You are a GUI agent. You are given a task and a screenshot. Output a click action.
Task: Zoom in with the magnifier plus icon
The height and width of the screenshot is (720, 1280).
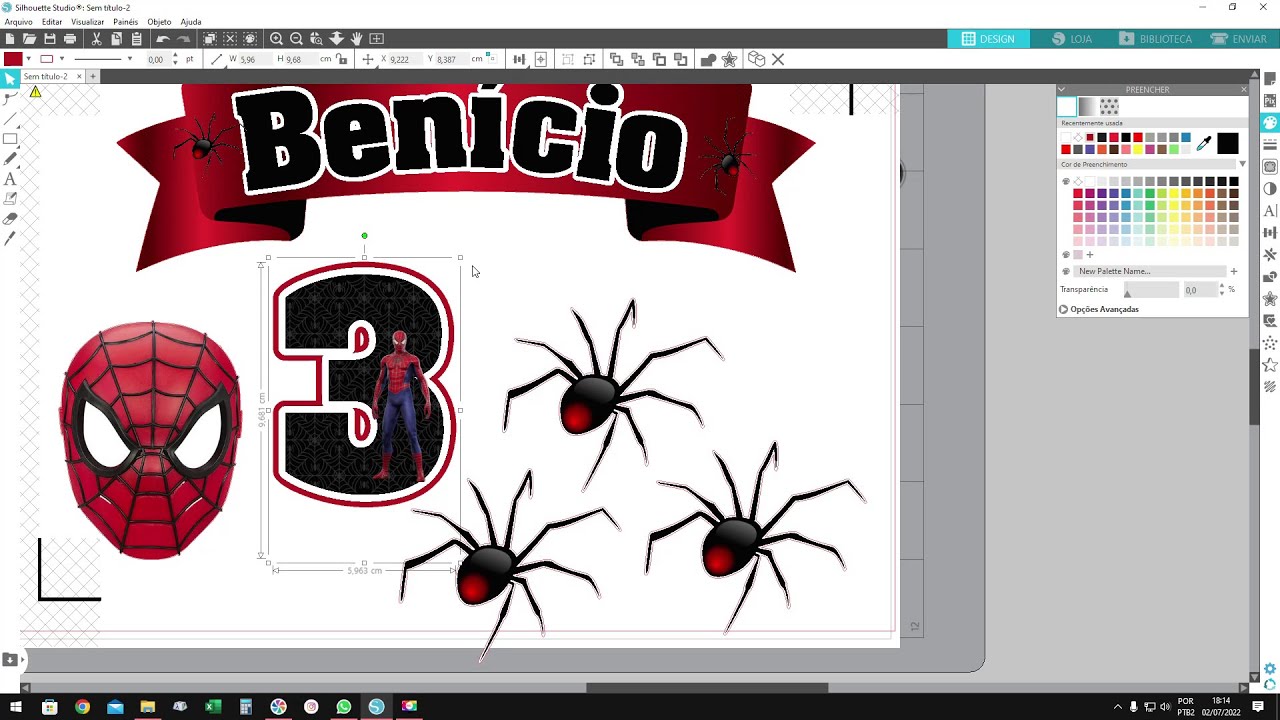pos(276,38)
